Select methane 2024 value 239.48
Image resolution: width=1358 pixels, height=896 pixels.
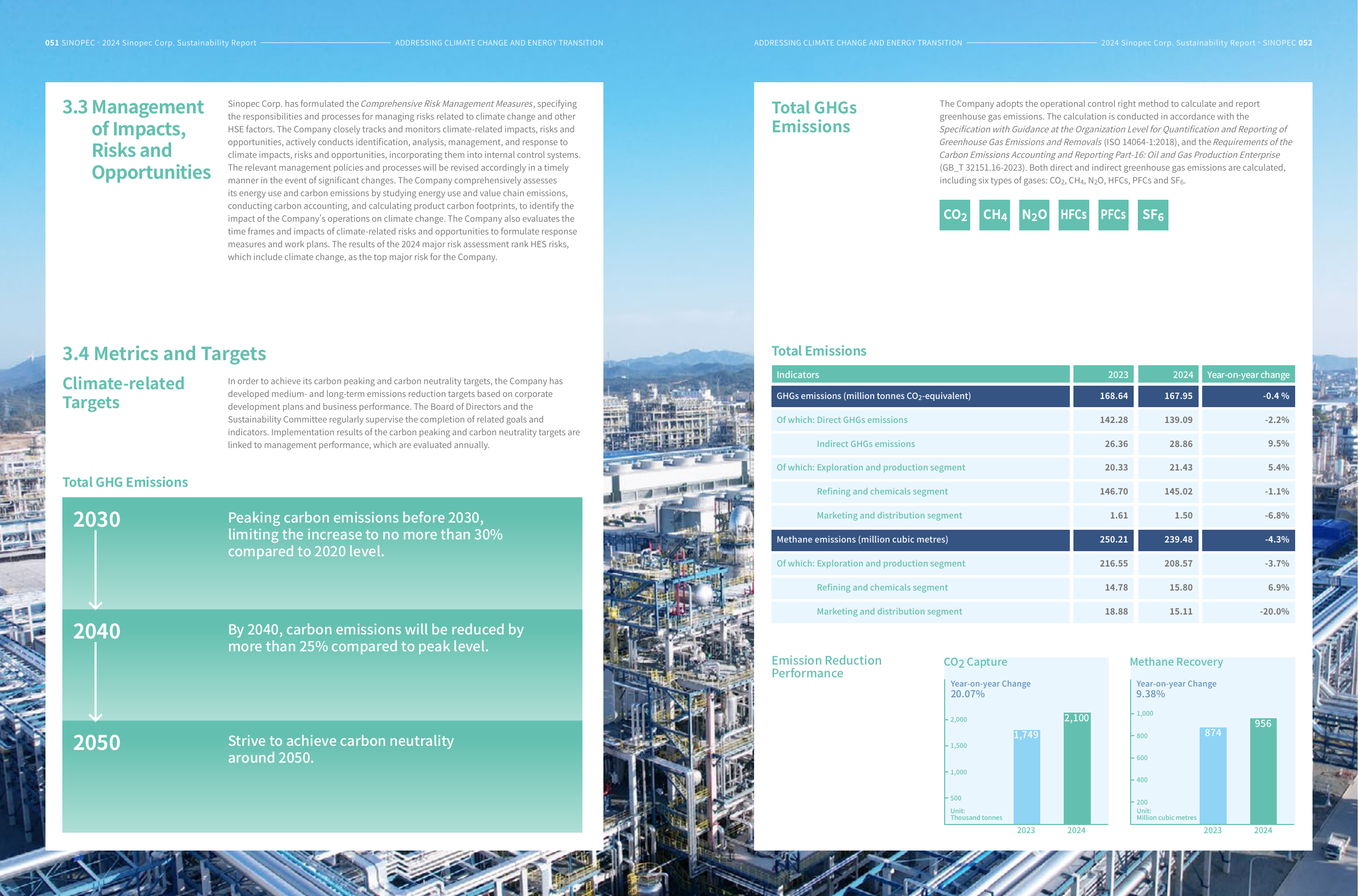coord(1179,539)
